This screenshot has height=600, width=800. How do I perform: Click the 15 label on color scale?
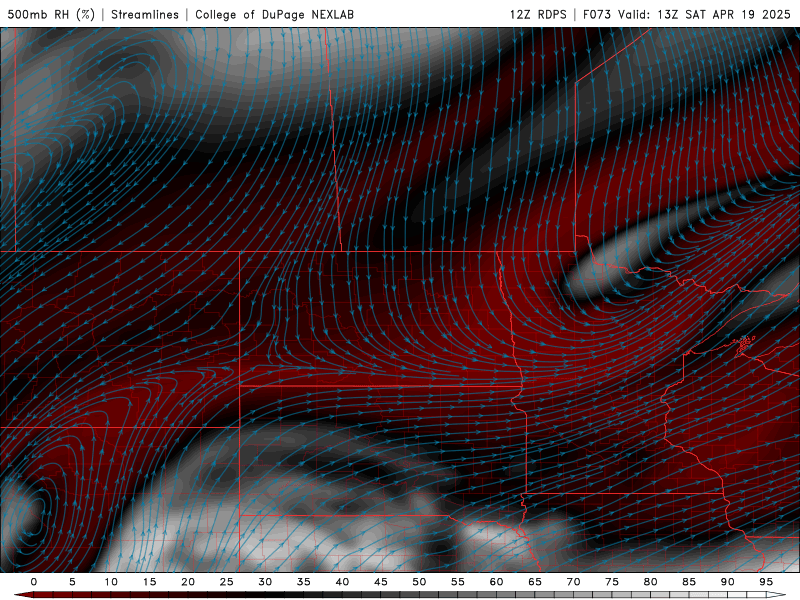click(149, 582)
